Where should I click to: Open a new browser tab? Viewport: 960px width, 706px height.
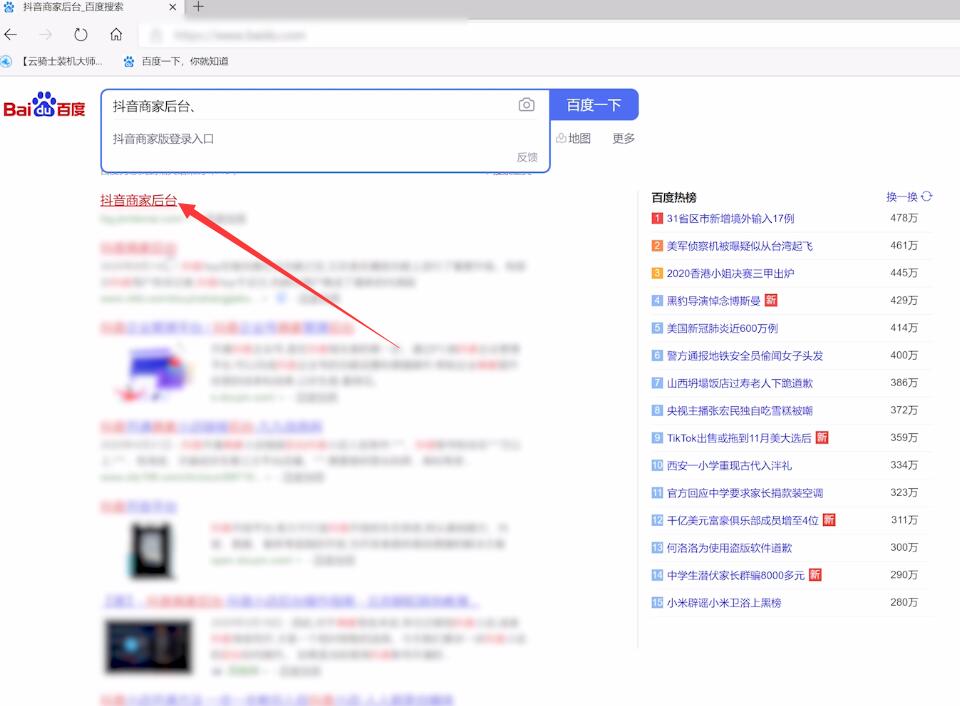(x=198, y=7)
